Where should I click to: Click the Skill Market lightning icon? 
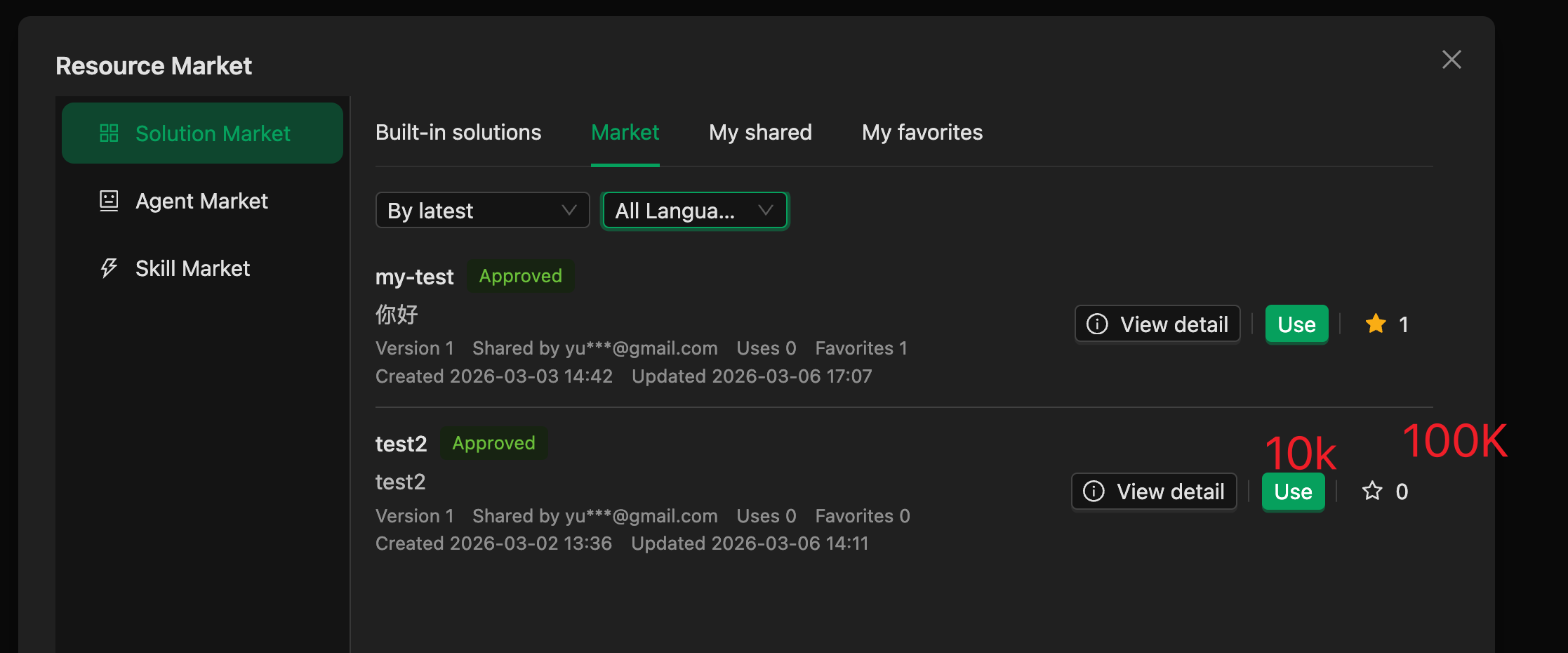(x=109, y=268)
